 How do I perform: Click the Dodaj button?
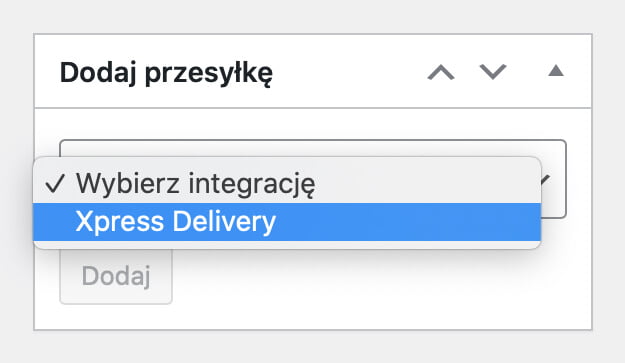(116, 276)
